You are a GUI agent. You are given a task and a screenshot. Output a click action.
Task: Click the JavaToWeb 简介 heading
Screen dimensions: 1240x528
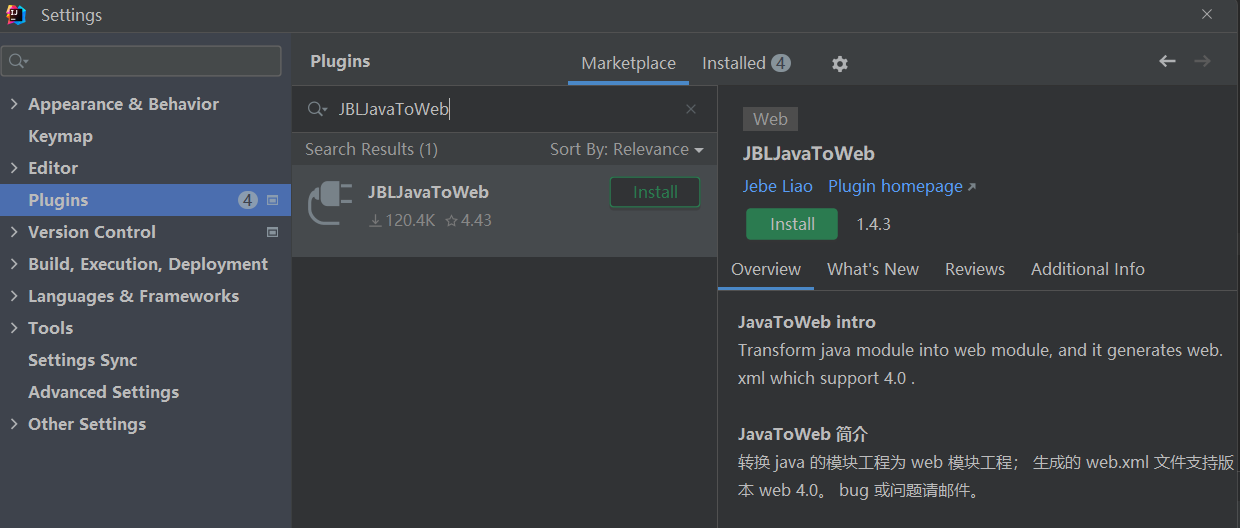coord(803,434)
